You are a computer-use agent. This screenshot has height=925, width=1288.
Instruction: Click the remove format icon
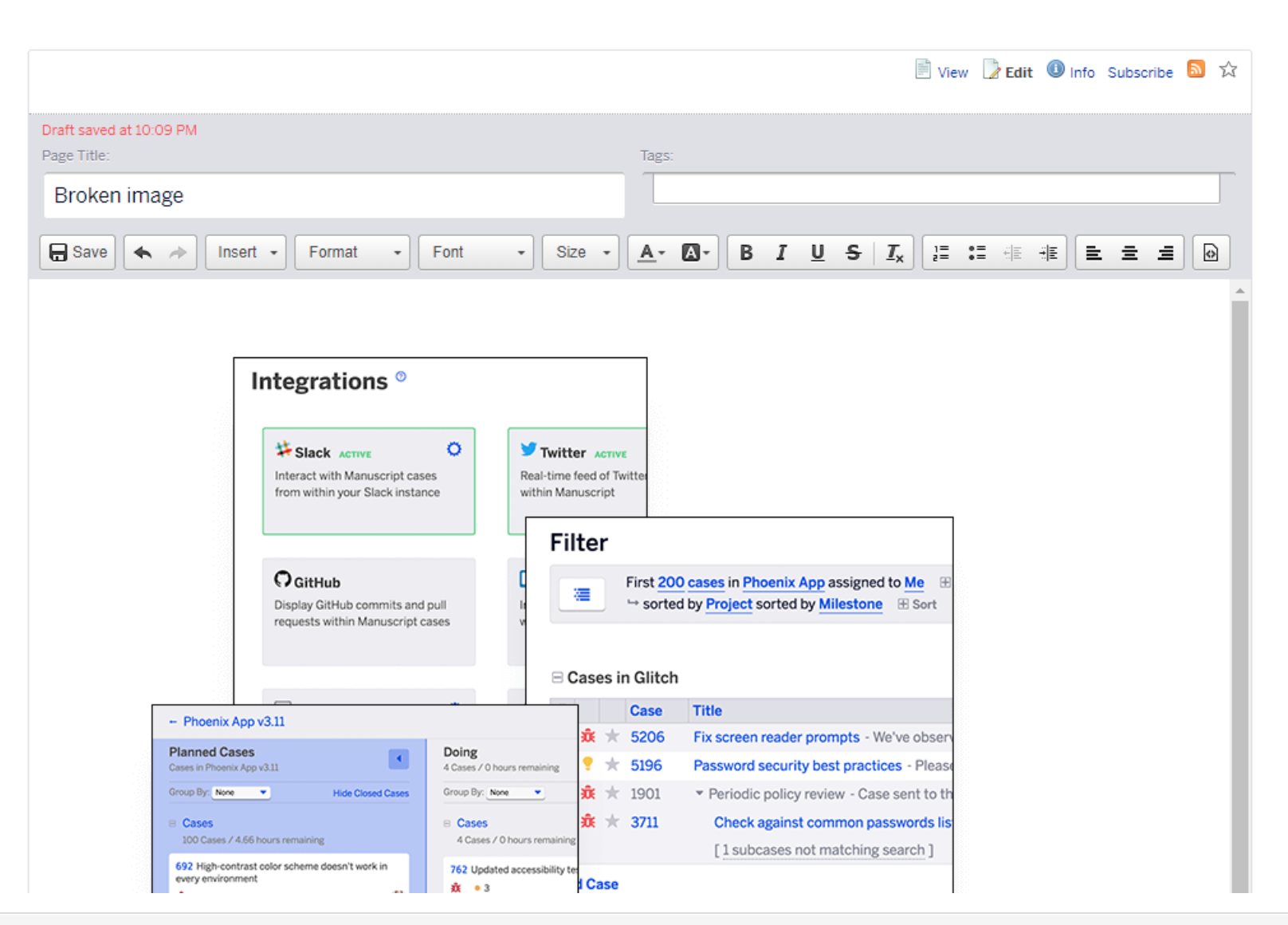pyautogui.click(x=894, y=253)
